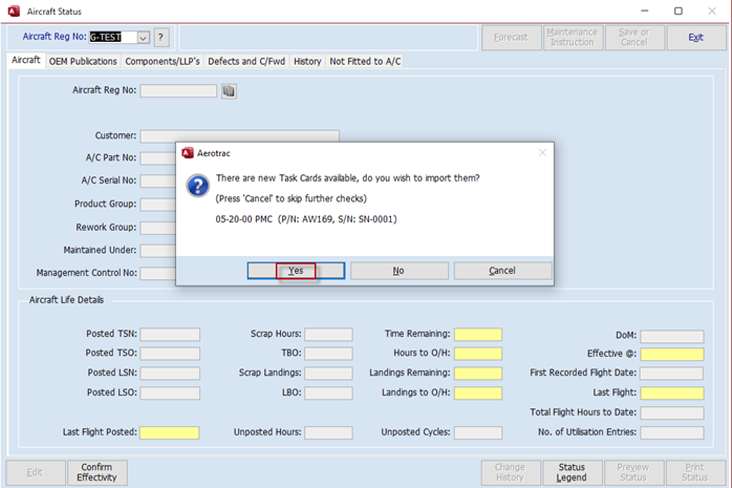The image size is (732, 488).
Task: Click the Posted TSO field
Action: tap(170, 354)
